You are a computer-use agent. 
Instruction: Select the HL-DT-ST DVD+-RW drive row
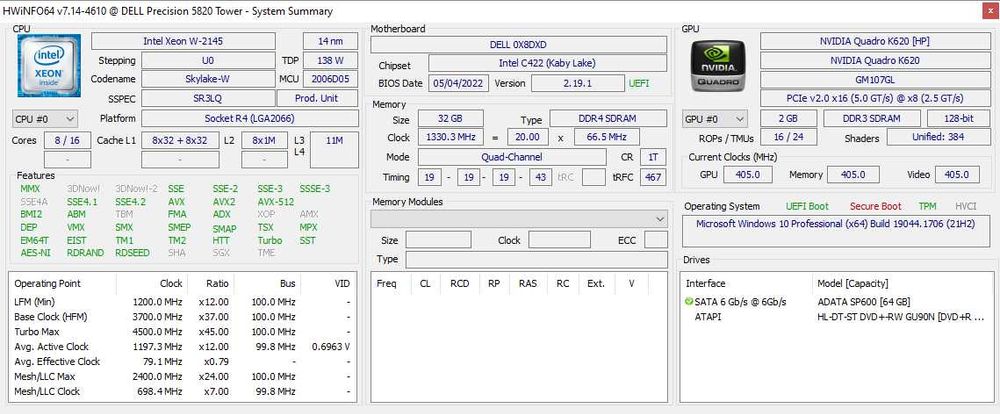[x=837, y=316]
